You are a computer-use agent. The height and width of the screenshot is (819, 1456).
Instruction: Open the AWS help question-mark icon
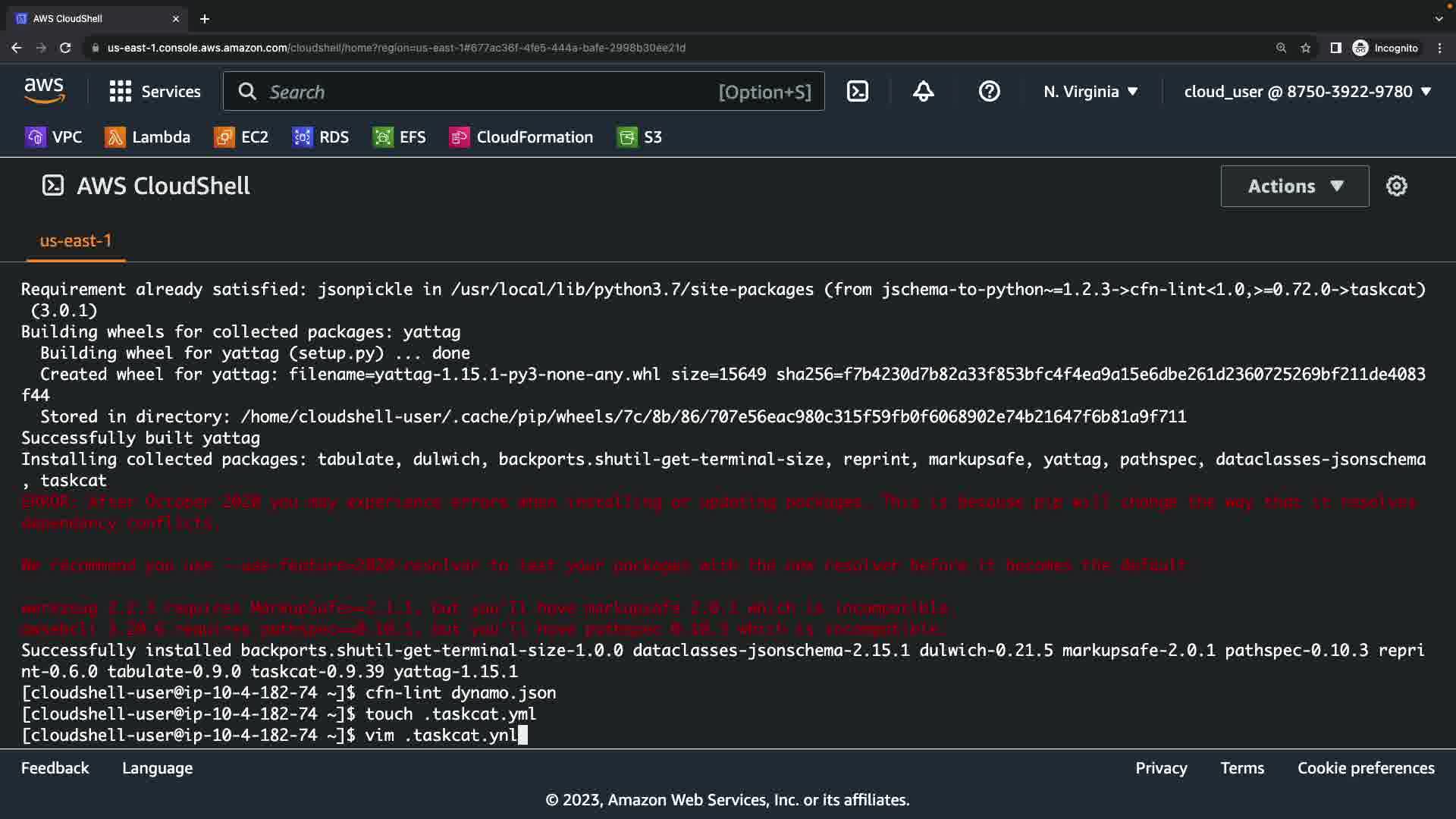pos(989,92)
